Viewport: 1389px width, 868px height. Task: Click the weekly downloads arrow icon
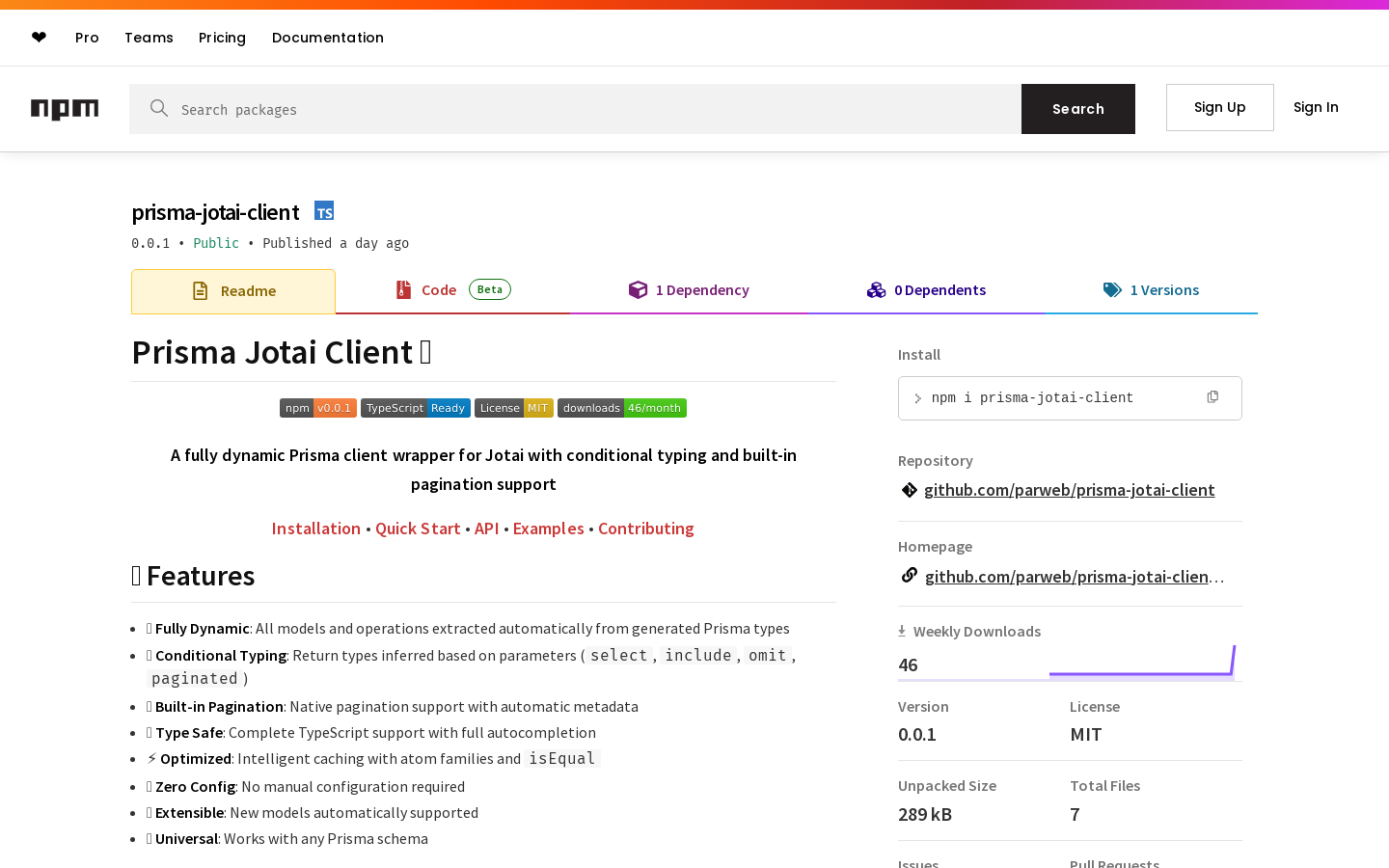coord(902,632)
